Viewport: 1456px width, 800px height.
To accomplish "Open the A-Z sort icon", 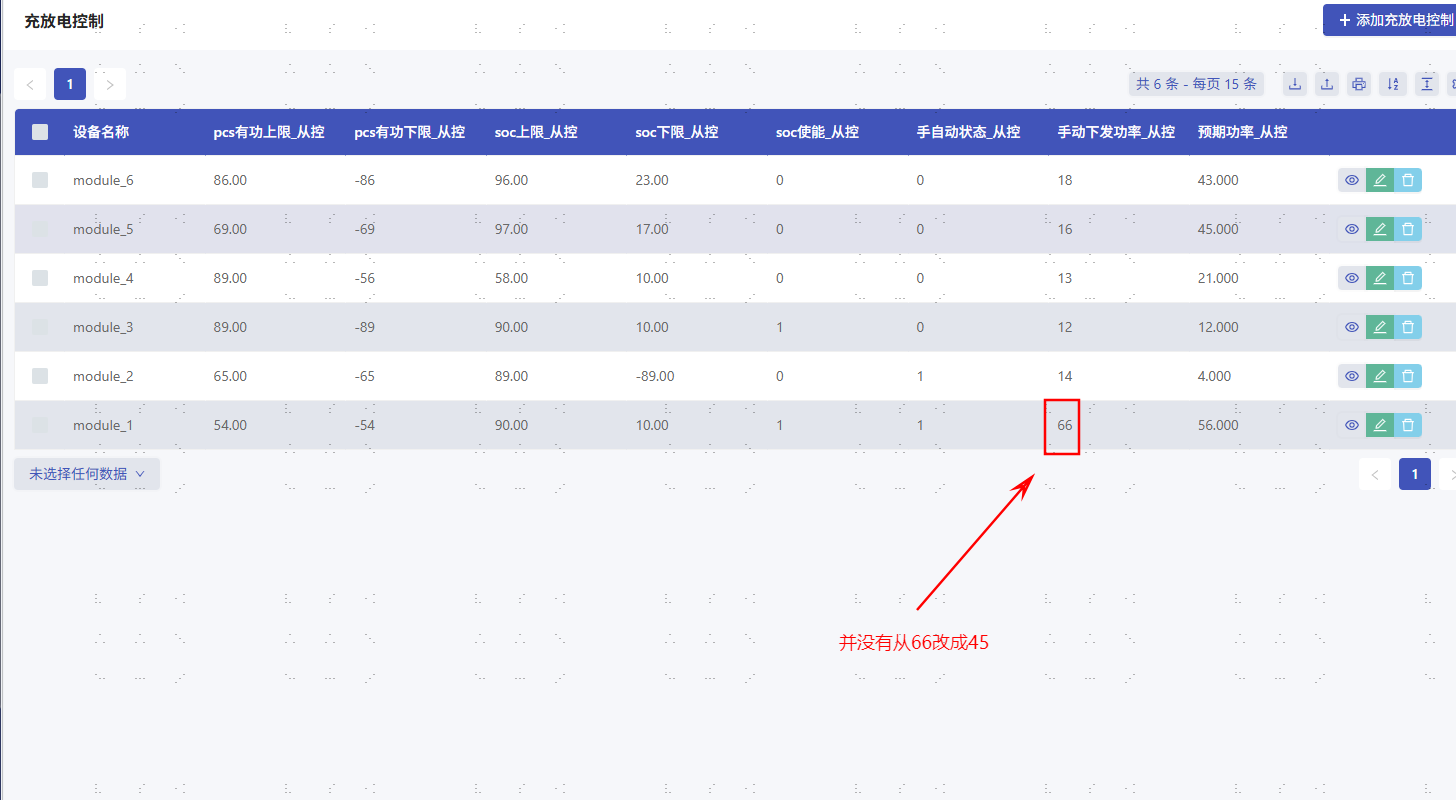I will tap(1392, 84).
